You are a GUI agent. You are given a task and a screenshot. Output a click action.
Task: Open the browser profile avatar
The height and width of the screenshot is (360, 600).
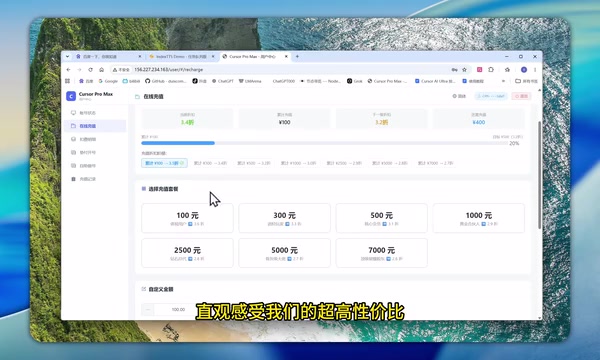524,70
